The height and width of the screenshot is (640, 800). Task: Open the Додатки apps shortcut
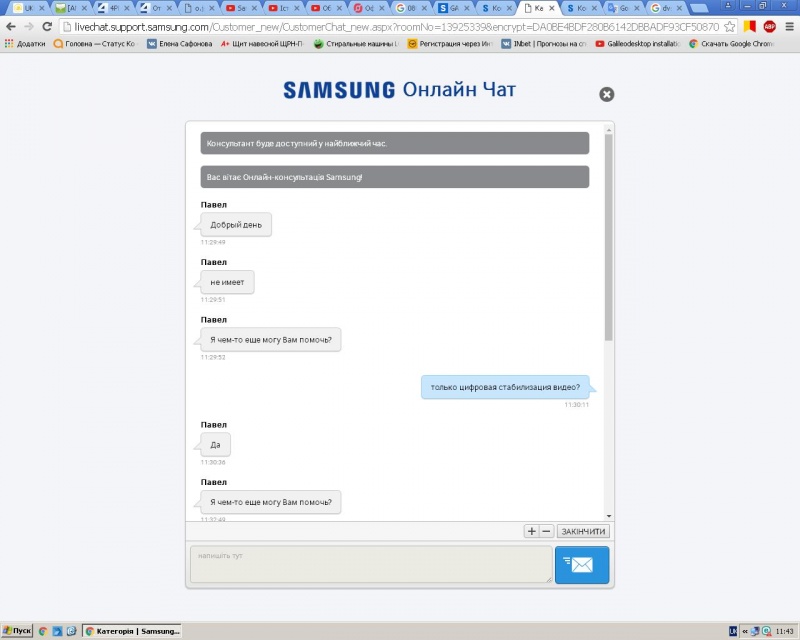24,44
